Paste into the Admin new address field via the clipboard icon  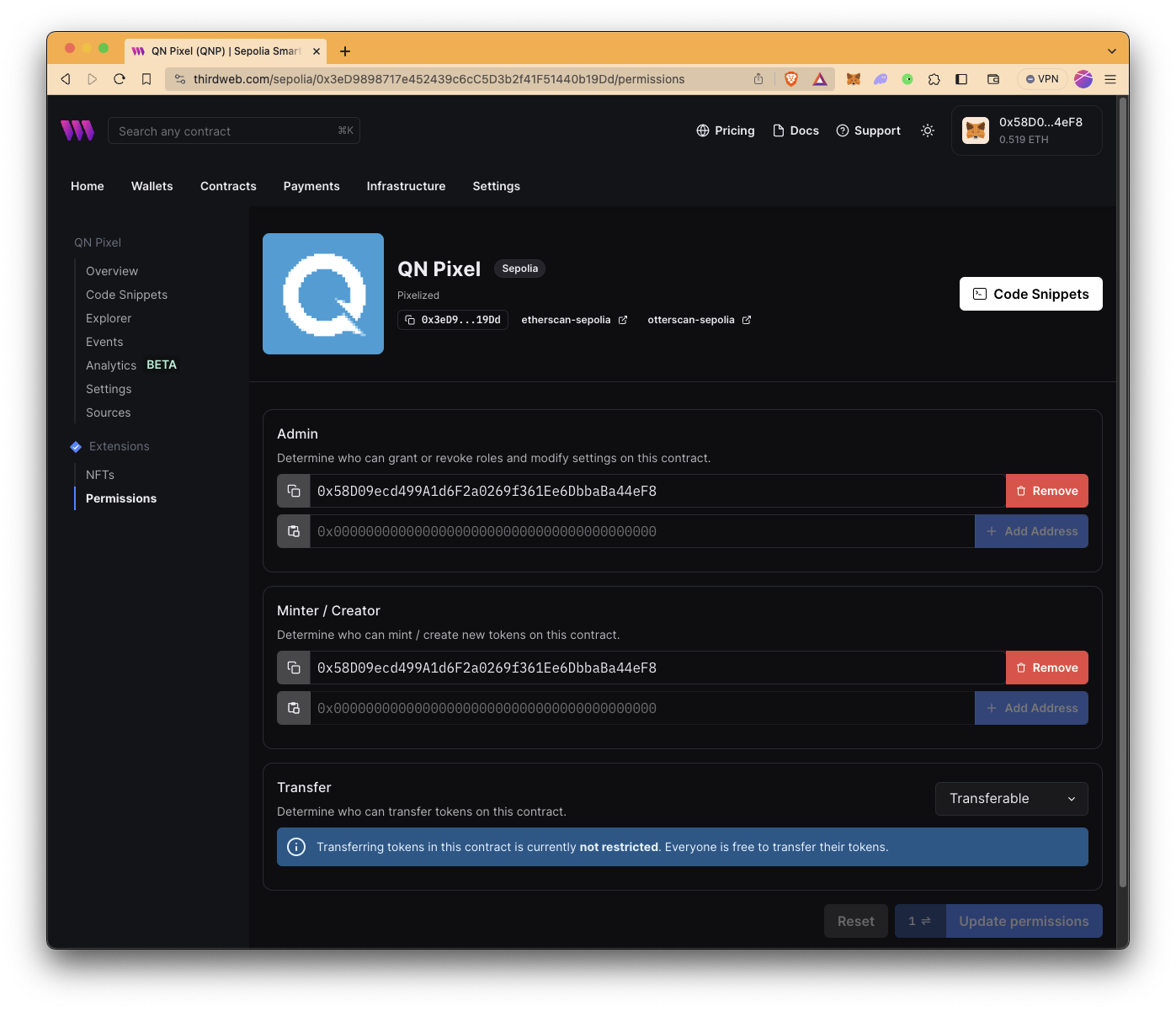click(x=294, y=531)
